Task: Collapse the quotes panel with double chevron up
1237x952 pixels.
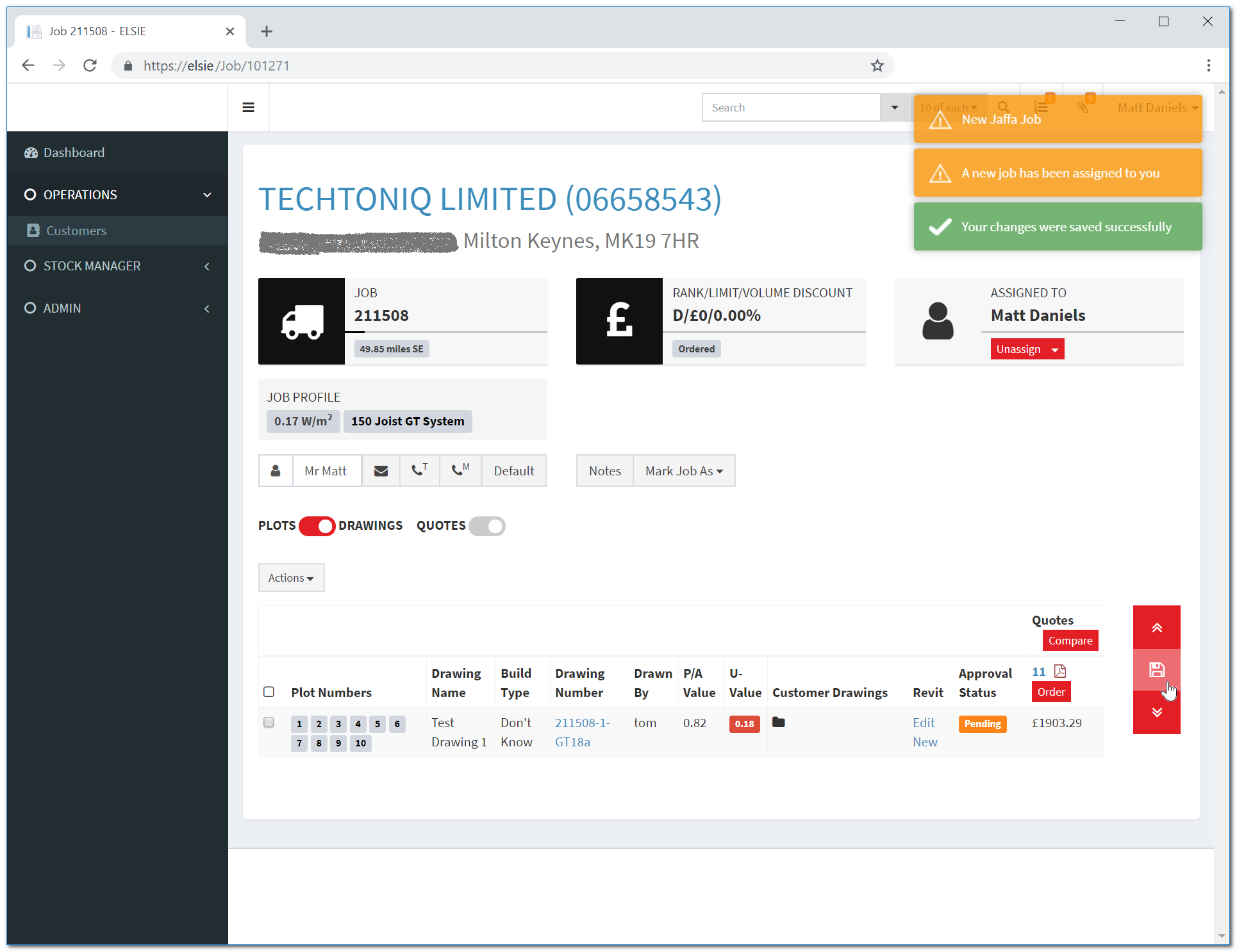Action: (1156, 627)
